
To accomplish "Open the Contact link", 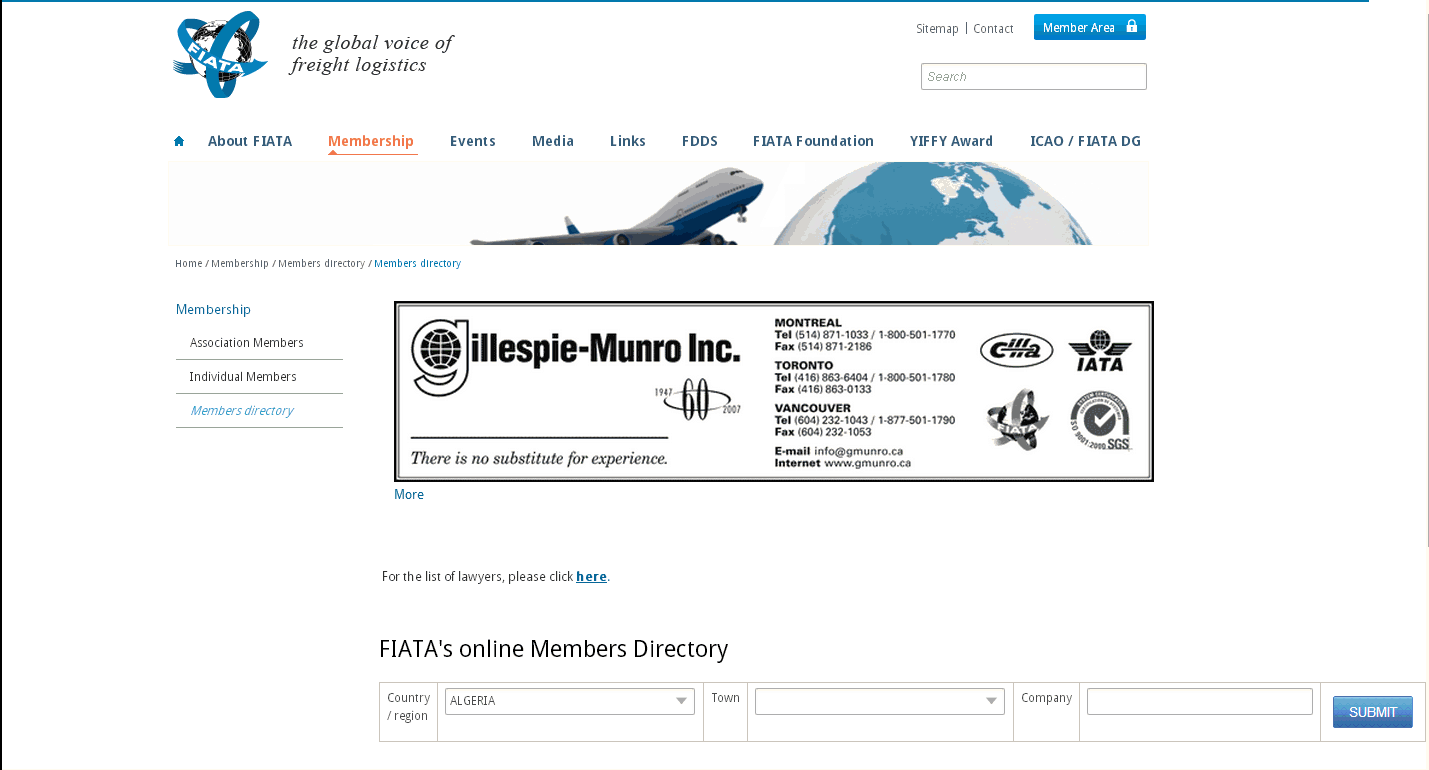I will [x=993, y=29].
